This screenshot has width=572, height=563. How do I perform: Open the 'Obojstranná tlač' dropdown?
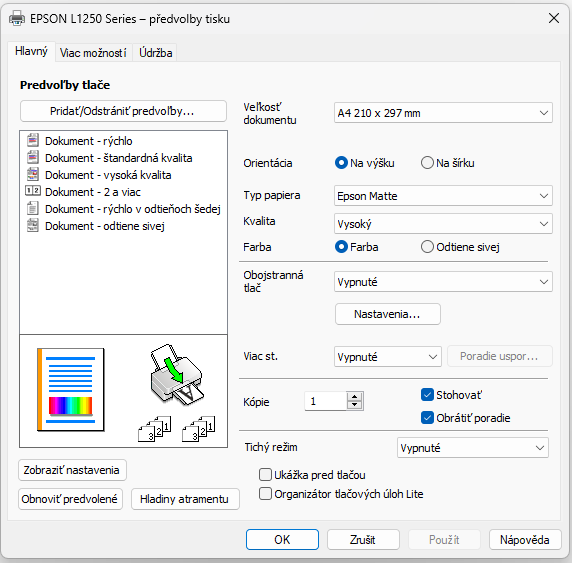click(443, 282)
